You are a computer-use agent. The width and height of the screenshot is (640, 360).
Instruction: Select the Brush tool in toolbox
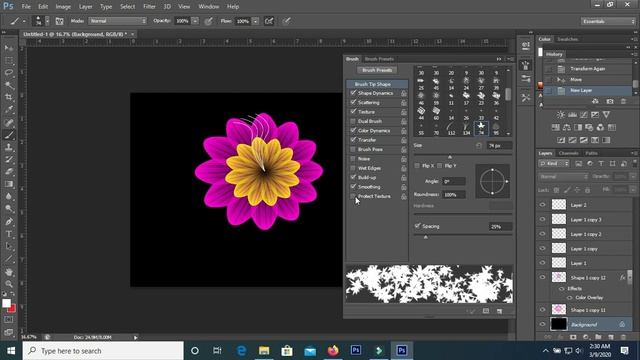click(x=9, y=135)
